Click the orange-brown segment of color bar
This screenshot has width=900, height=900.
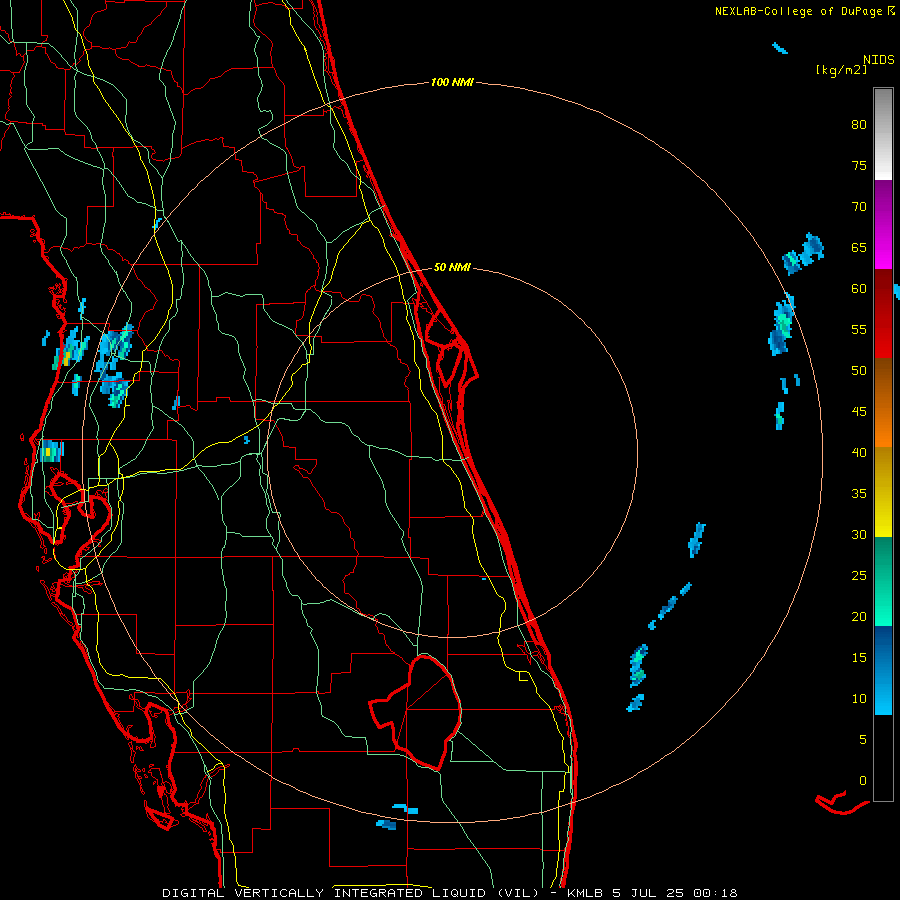click(883, 402)
